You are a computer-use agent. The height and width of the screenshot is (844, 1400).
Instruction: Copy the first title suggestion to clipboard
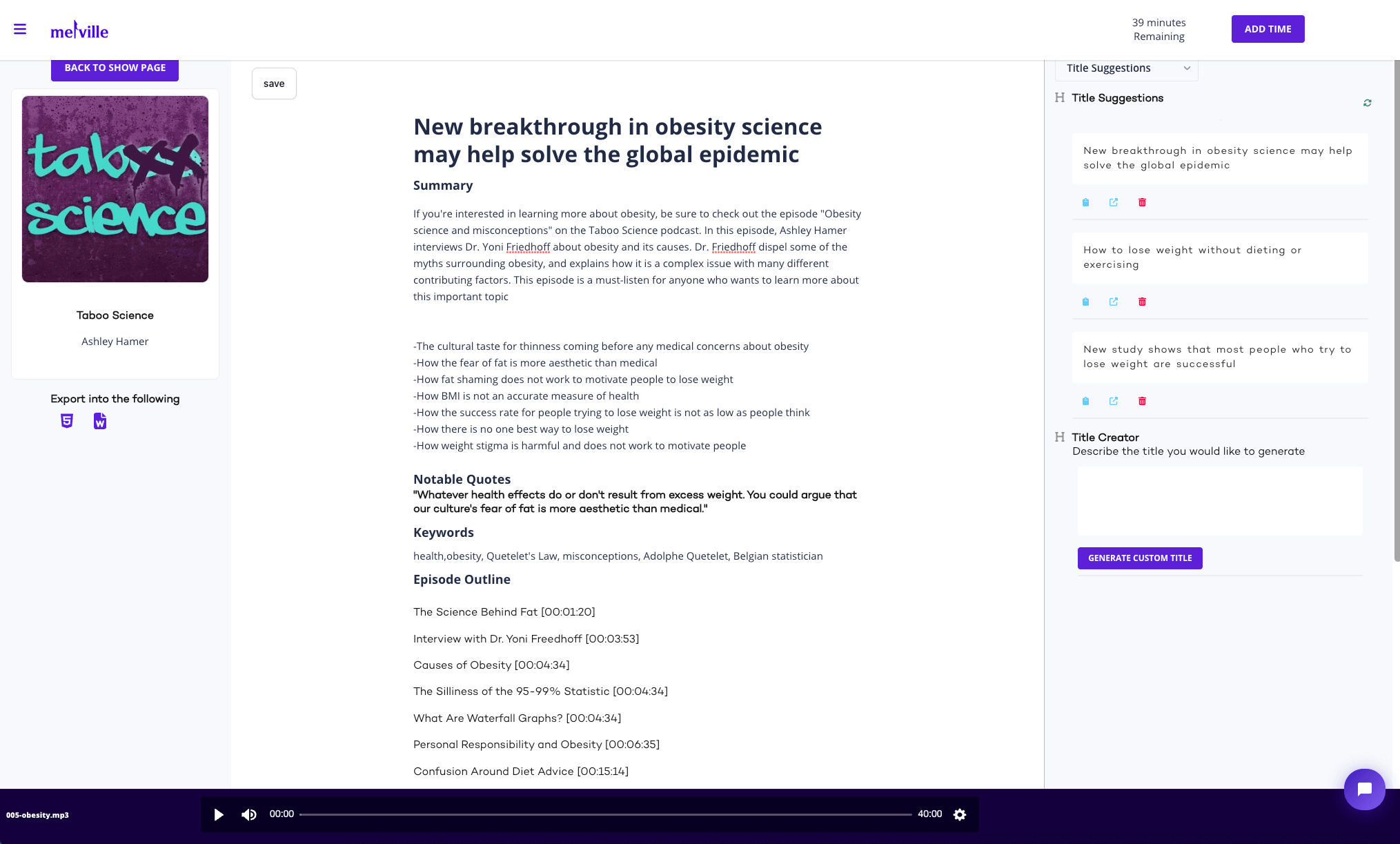pyautogui.click(x=1085, y=202)
